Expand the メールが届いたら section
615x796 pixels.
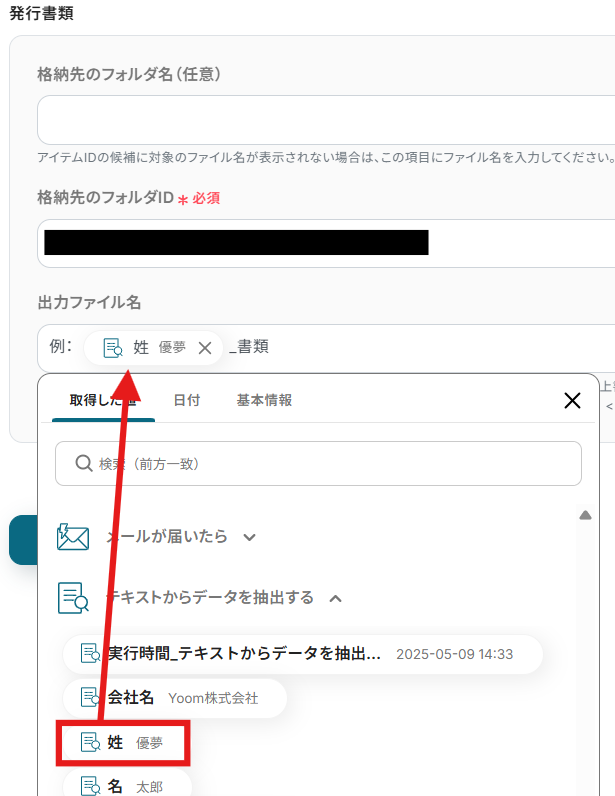coord(249,537)
